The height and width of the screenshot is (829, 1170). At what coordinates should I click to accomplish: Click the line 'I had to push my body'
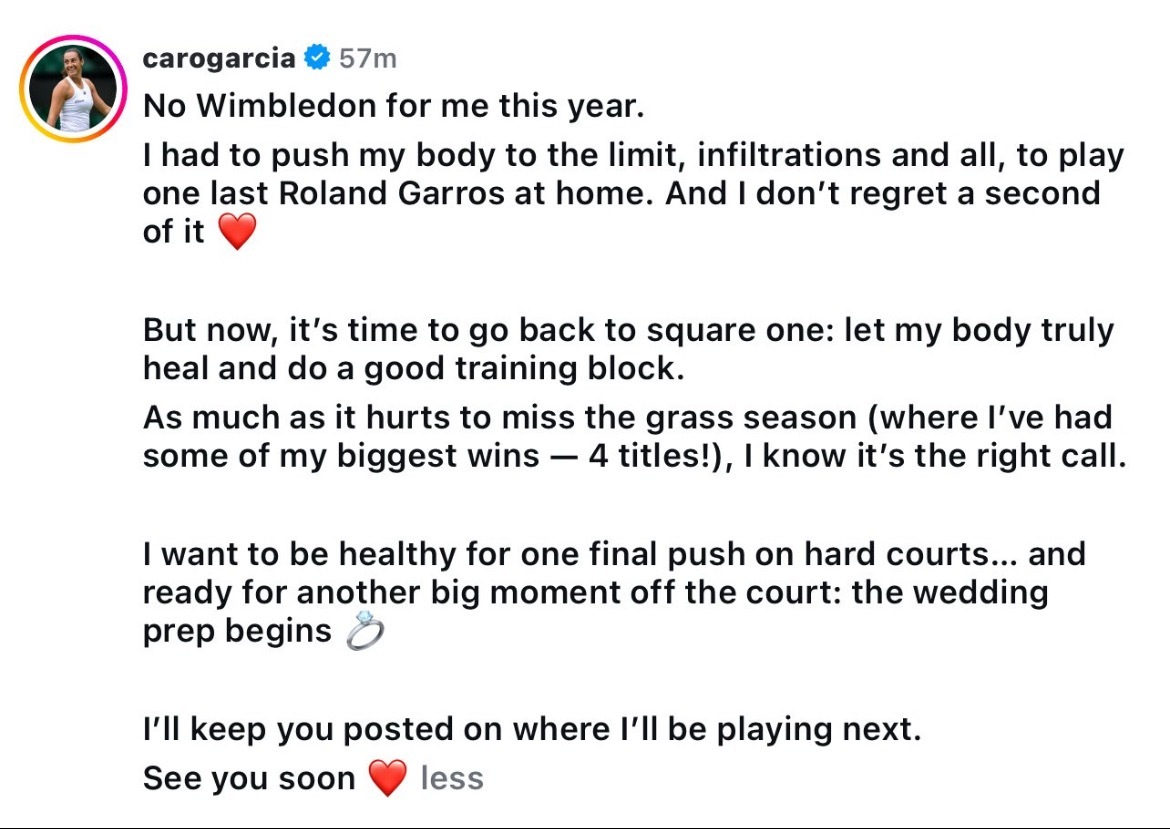[x=634, y=156]
